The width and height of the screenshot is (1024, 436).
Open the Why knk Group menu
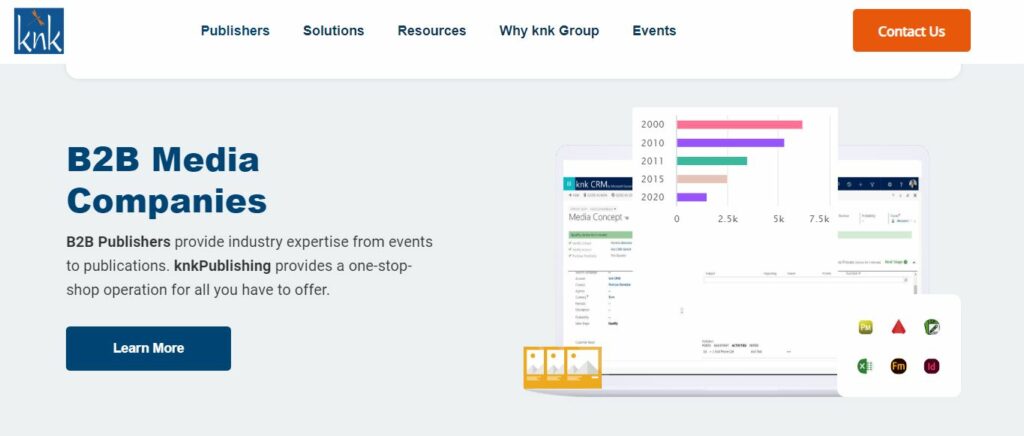coord(549,31)
